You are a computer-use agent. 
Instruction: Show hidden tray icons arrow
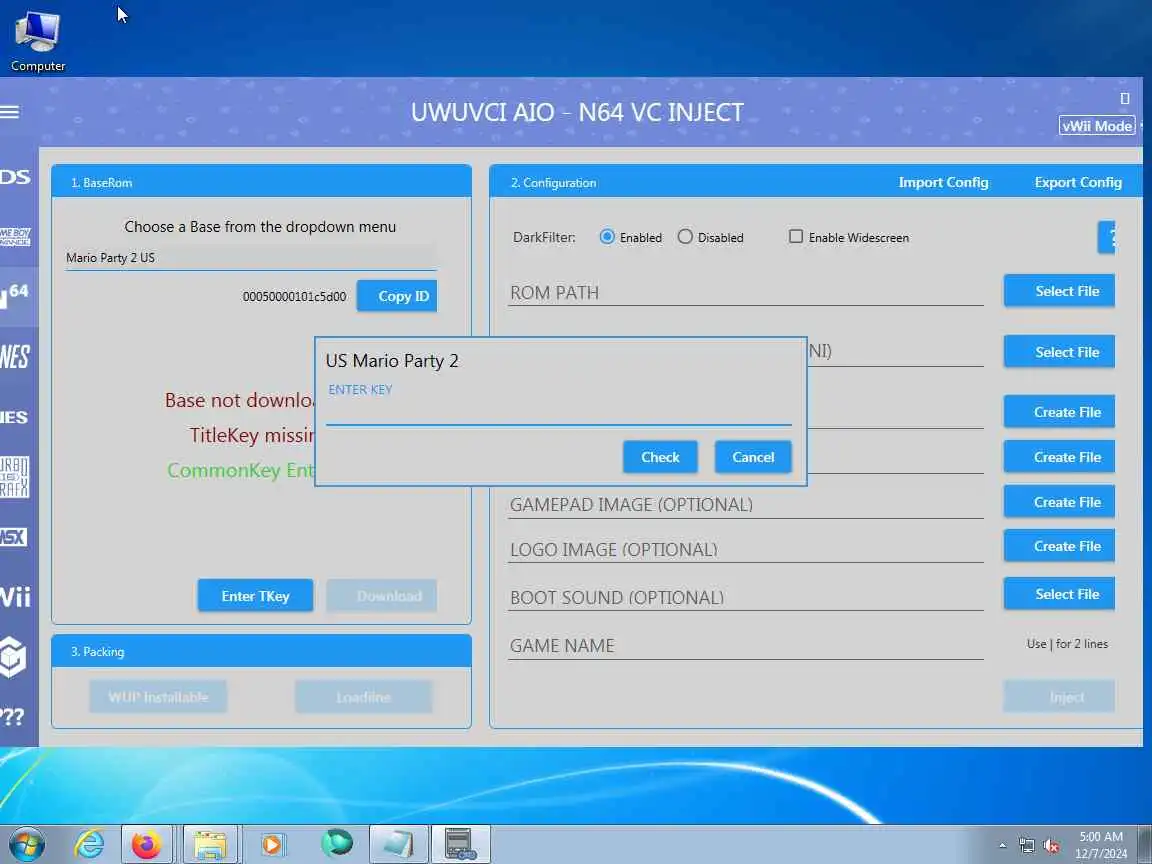1003,846
